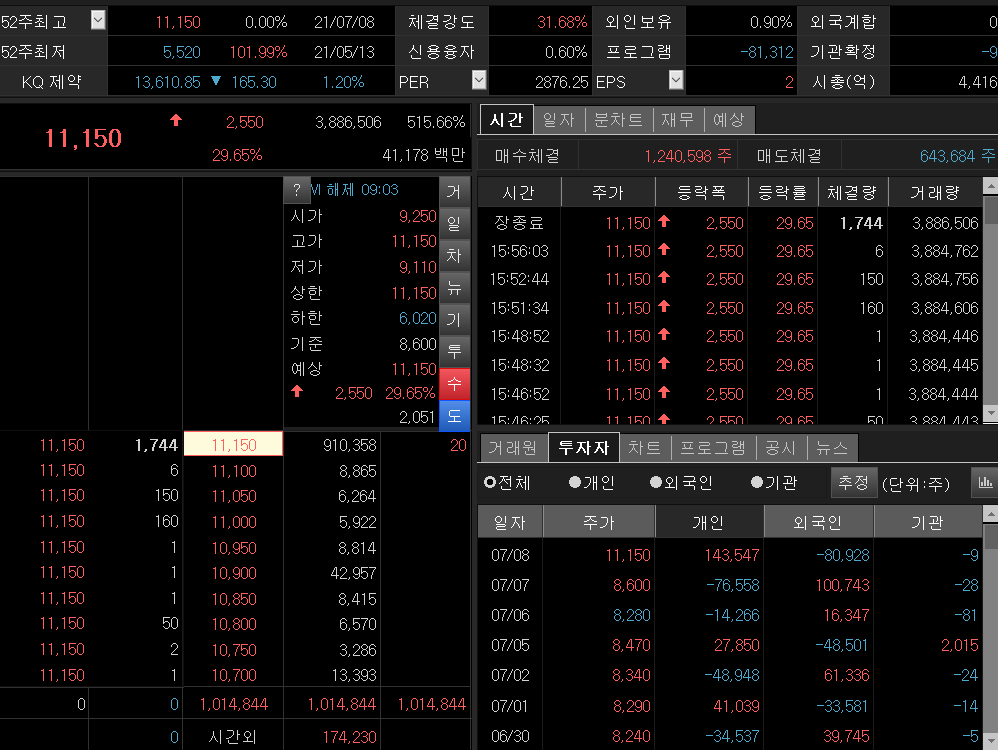Click the 10,750 order book price

(234, 650)
